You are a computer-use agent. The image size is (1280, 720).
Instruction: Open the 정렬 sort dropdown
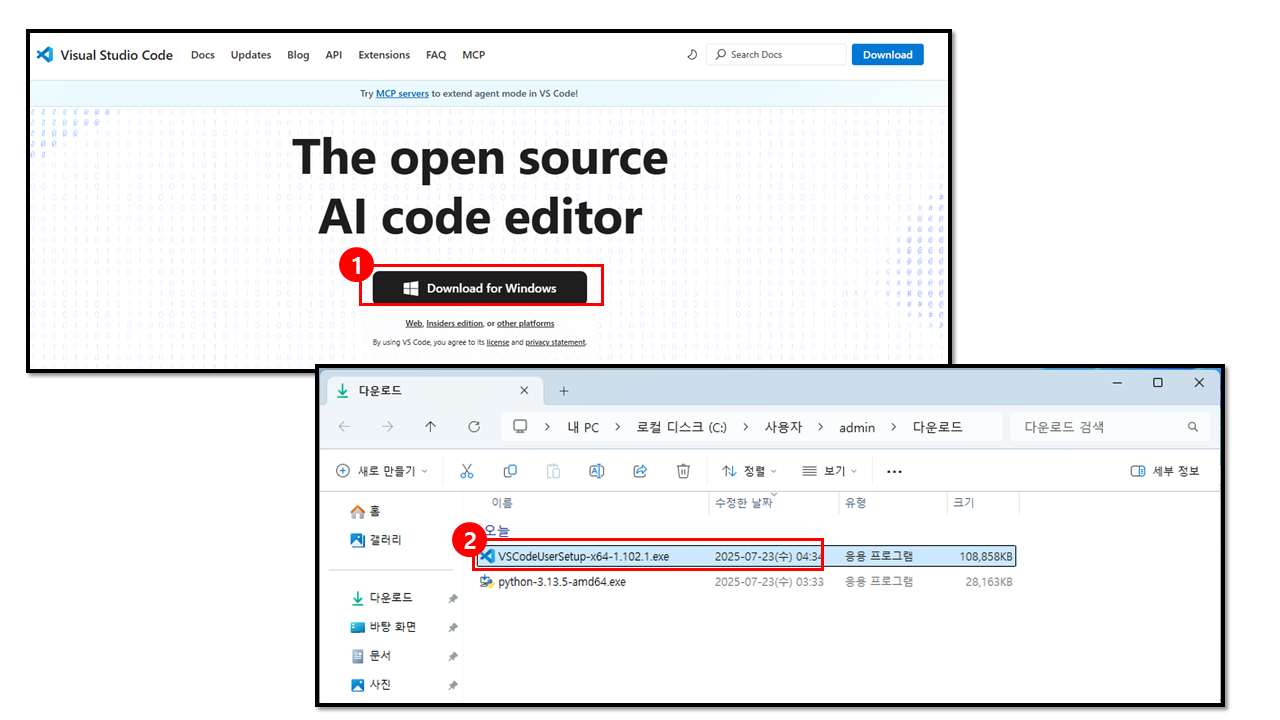point(750,471)
